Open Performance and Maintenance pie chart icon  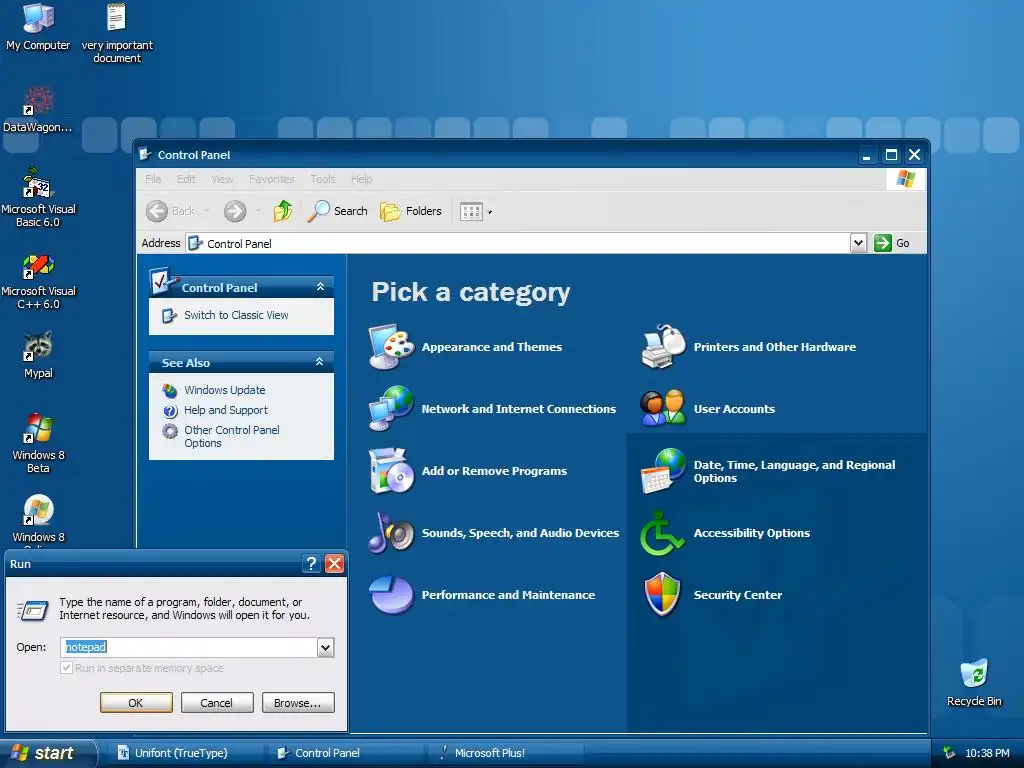point(391,594)
